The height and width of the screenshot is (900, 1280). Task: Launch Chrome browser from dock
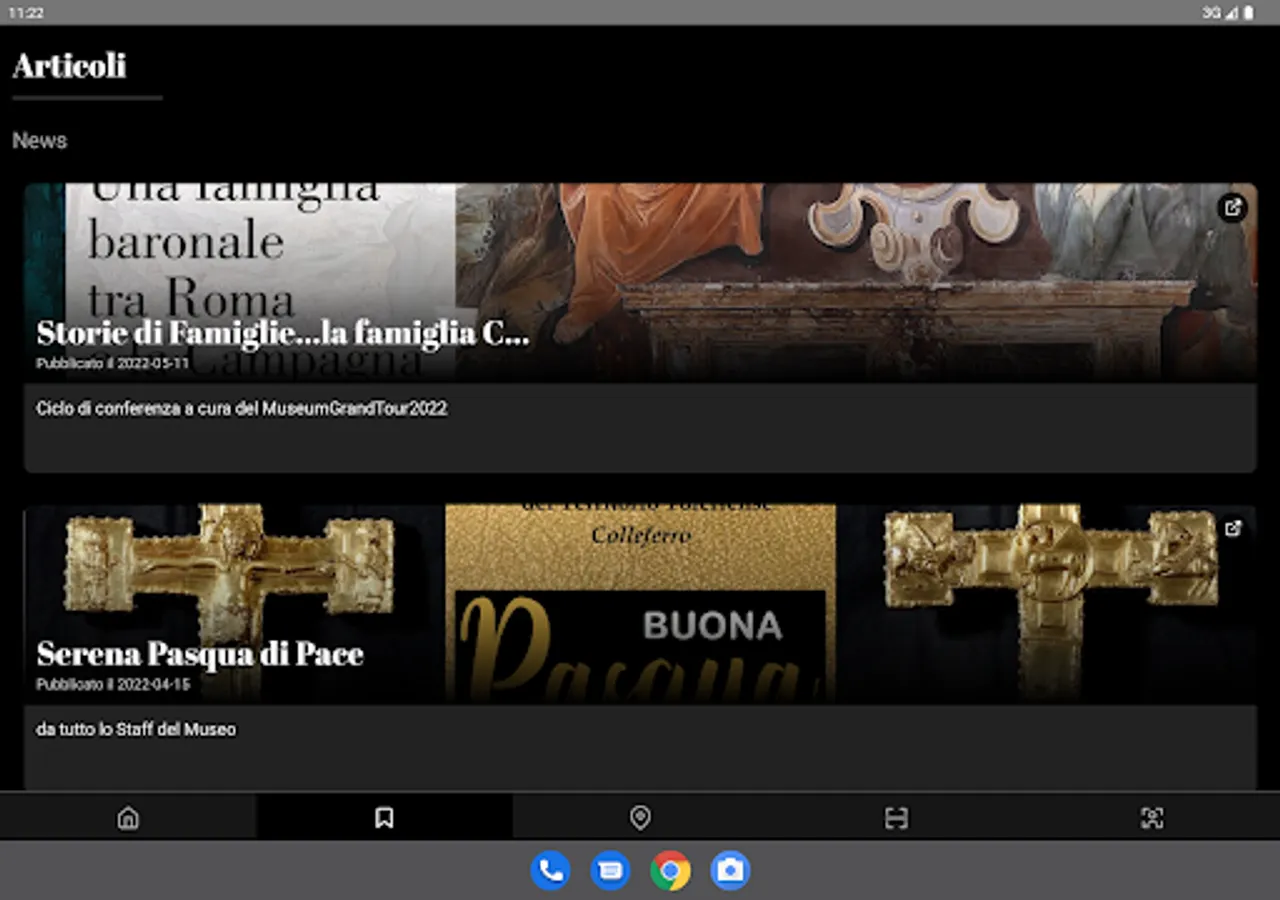pyautogui.click(x=670, y=870)
